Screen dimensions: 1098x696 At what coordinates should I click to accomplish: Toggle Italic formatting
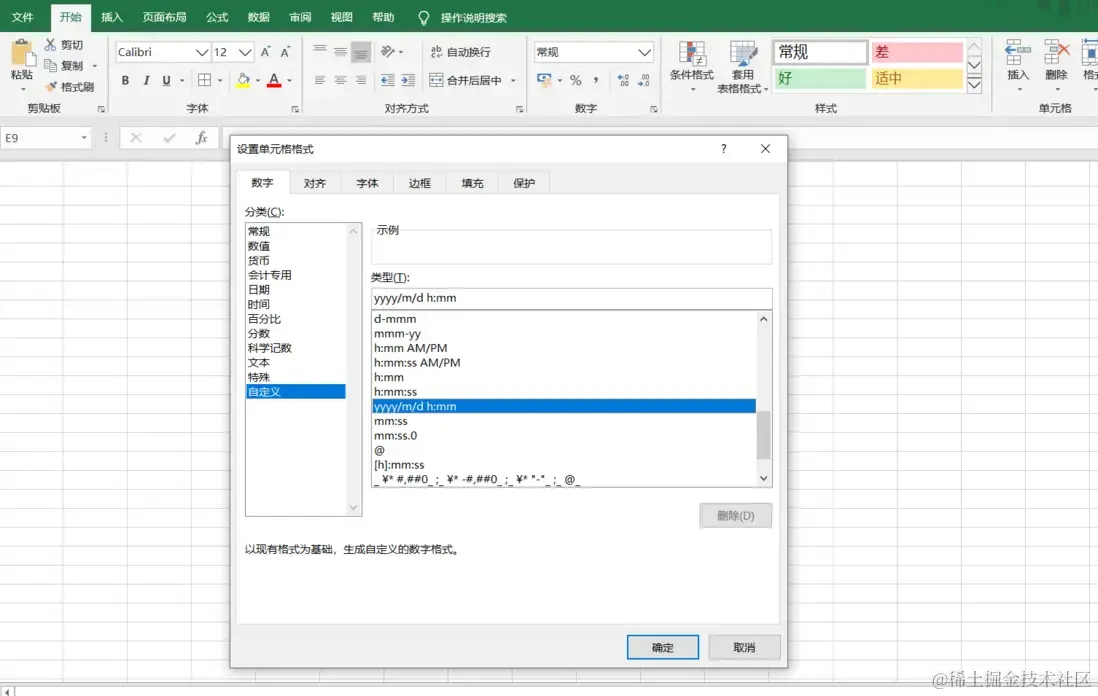point(146,81)
